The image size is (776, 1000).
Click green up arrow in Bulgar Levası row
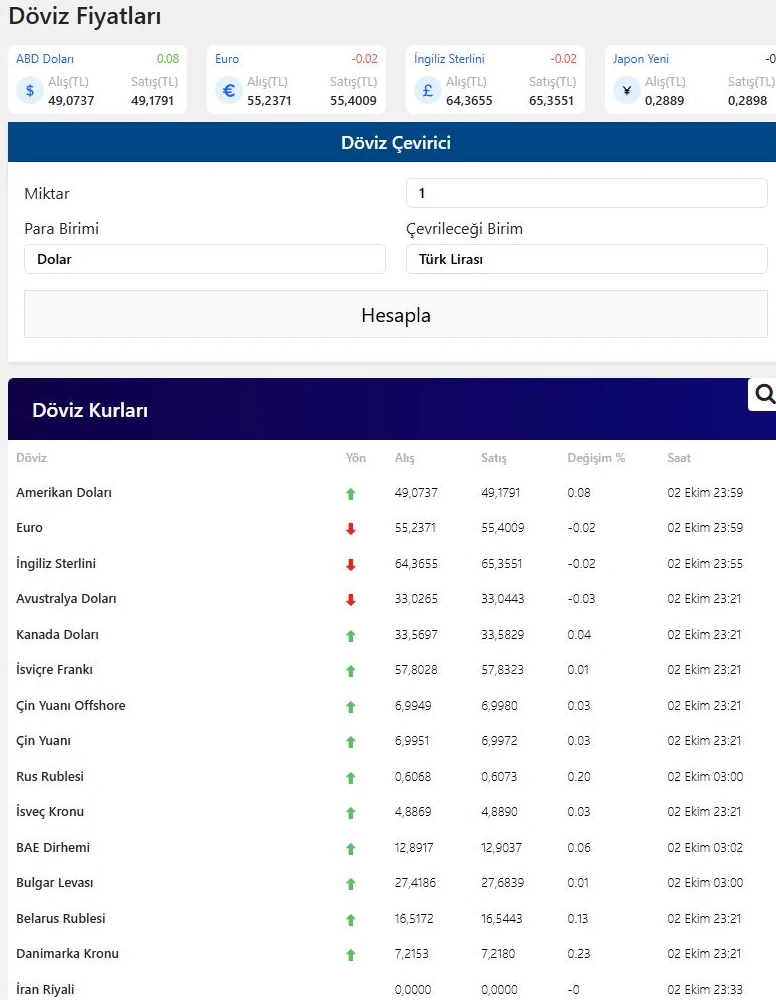[351, 884]
